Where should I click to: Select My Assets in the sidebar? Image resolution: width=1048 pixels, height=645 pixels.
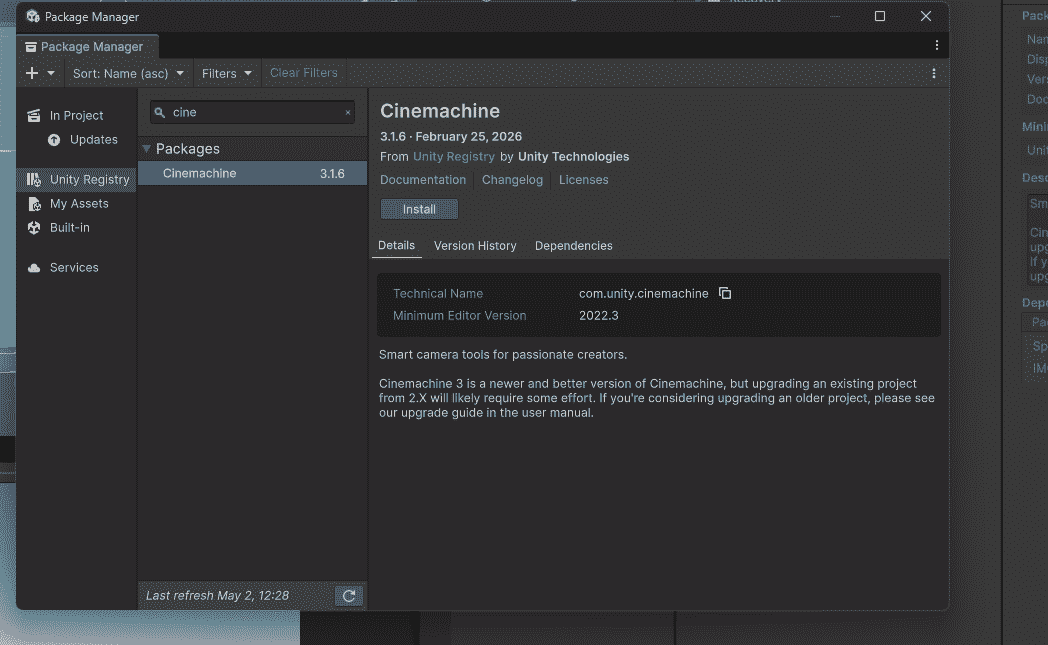tap(76, 203)
